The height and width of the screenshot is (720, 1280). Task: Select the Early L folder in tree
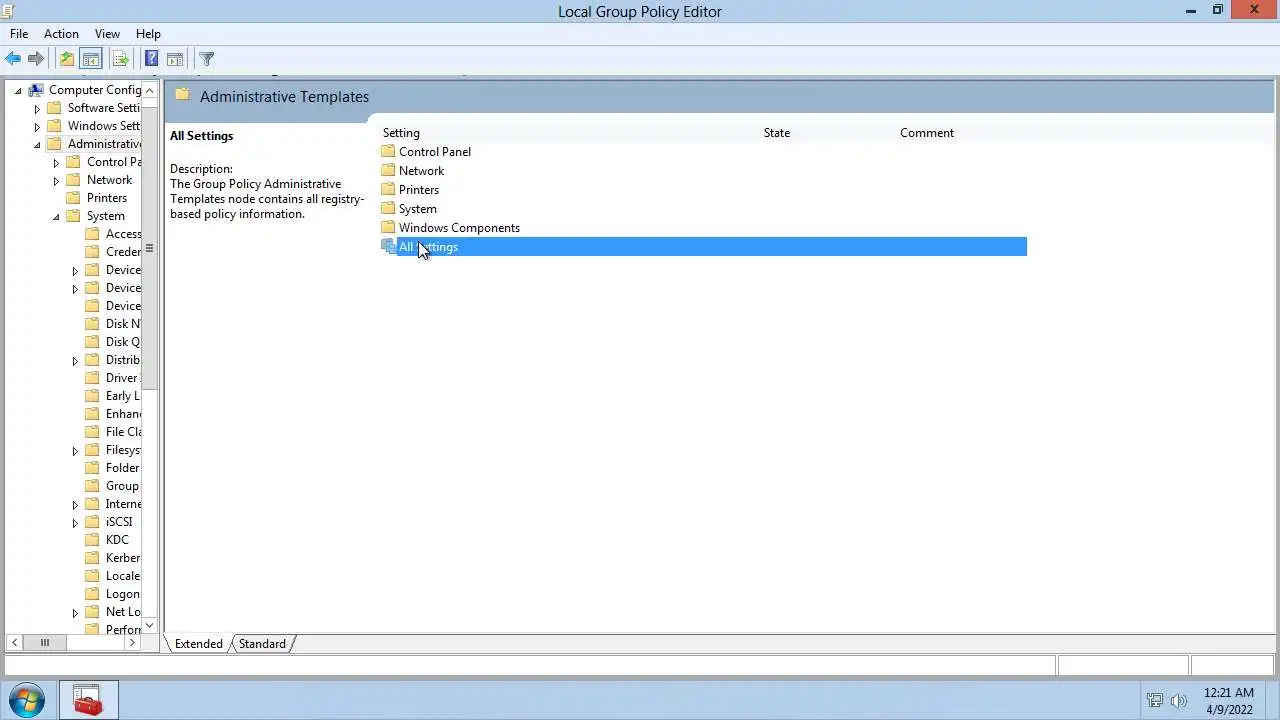(x=123, y=396)
